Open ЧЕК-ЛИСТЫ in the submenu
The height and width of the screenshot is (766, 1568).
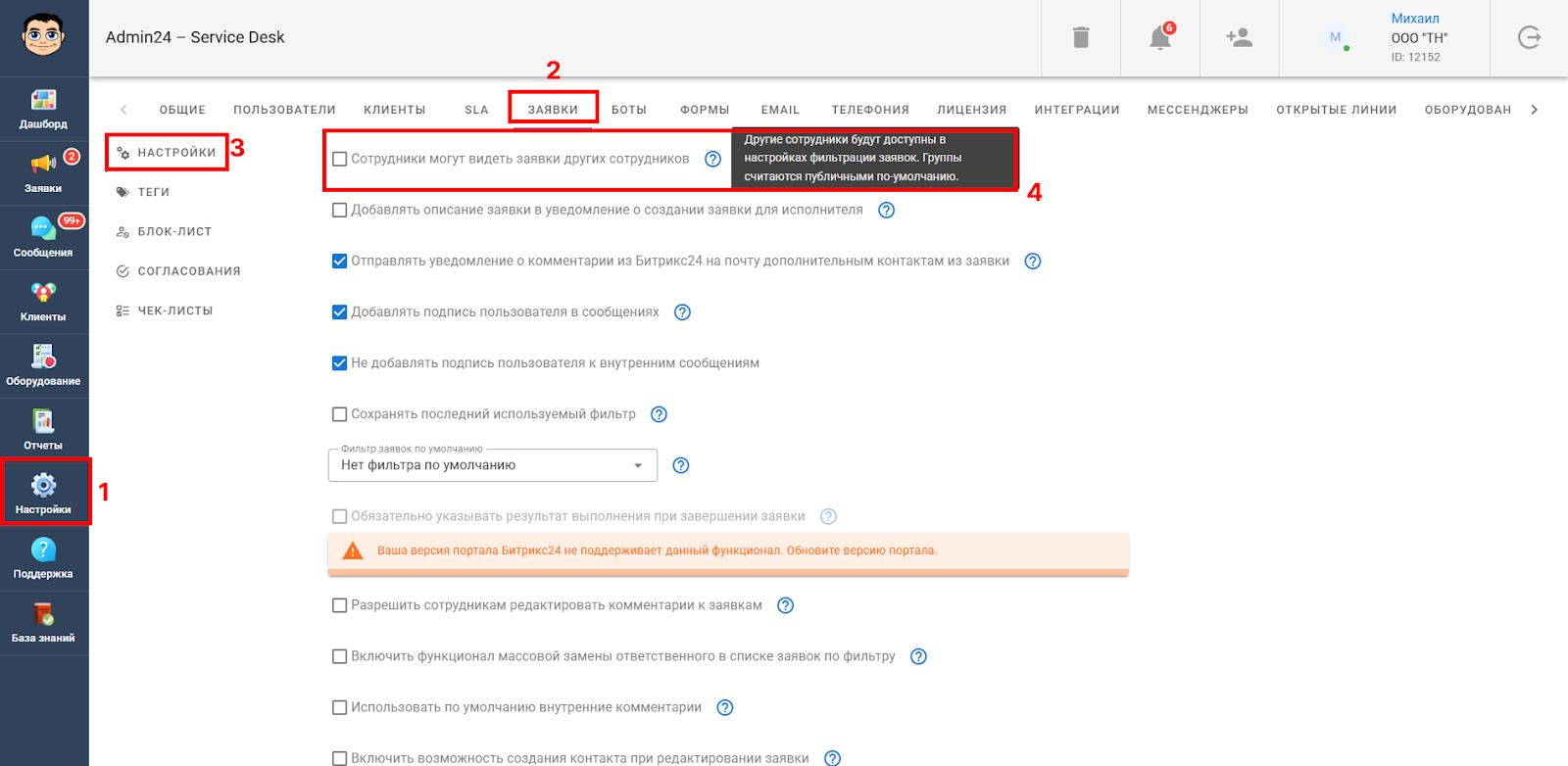coord(165,311)
